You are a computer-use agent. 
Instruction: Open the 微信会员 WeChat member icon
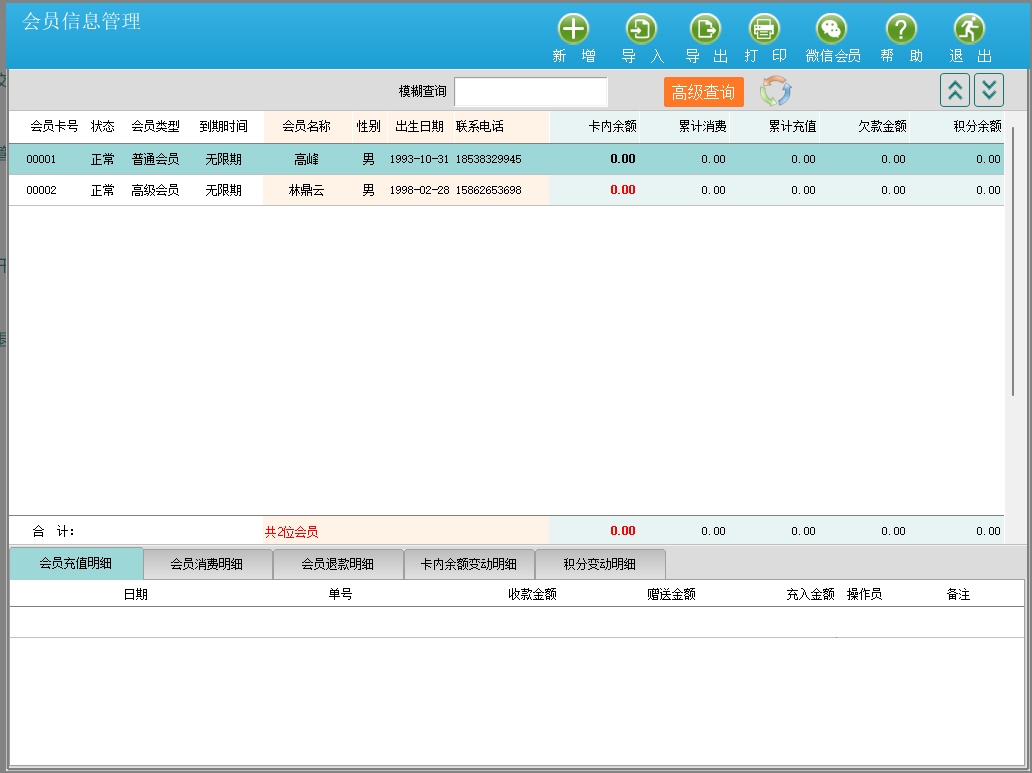832,29
